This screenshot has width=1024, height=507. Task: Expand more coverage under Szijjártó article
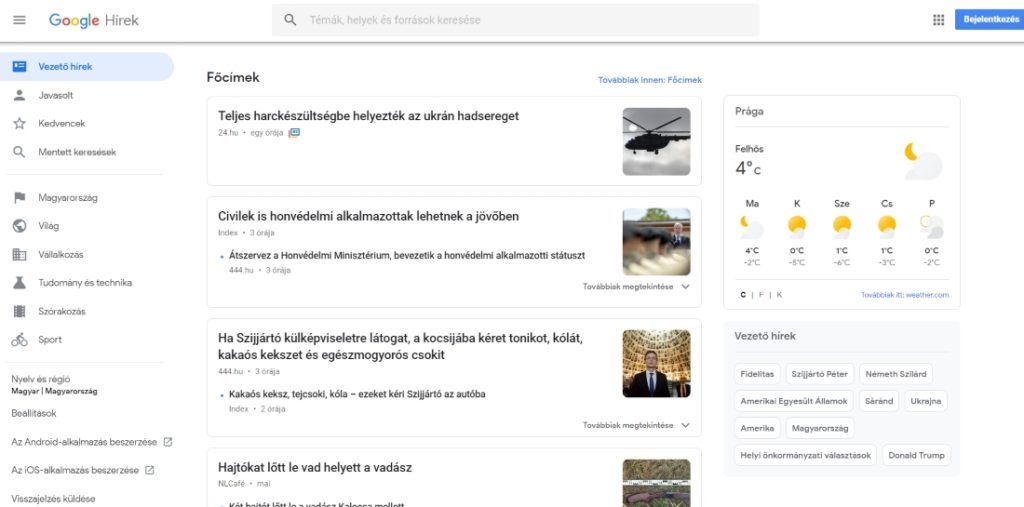(x=636, y=425)
